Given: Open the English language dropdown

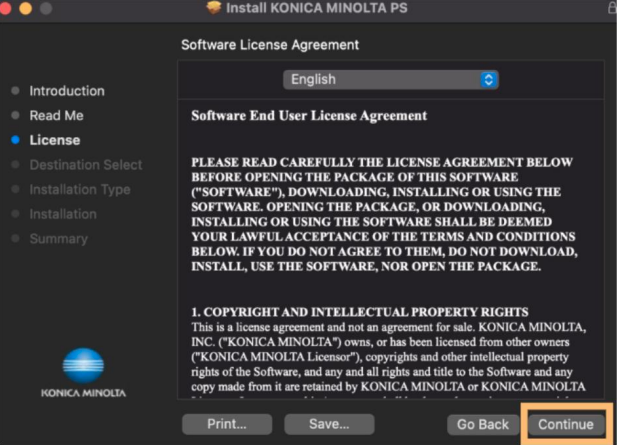Looking at the screenshot, I should (x=391, y=80).
